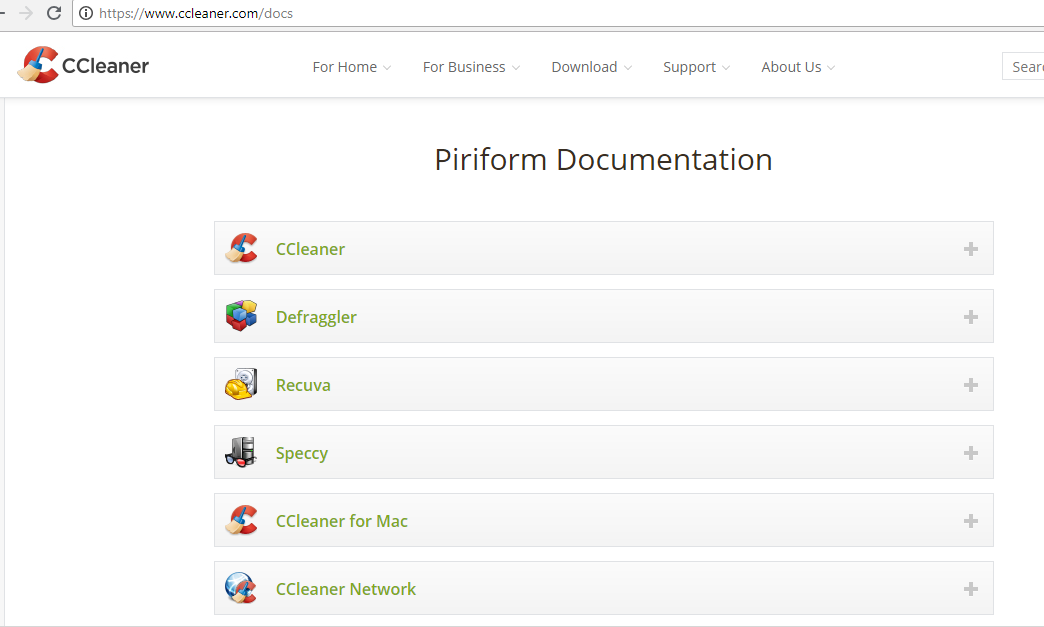View site information icon in address bar
This screenshot has height=627, width=1044.
(86, 13)
